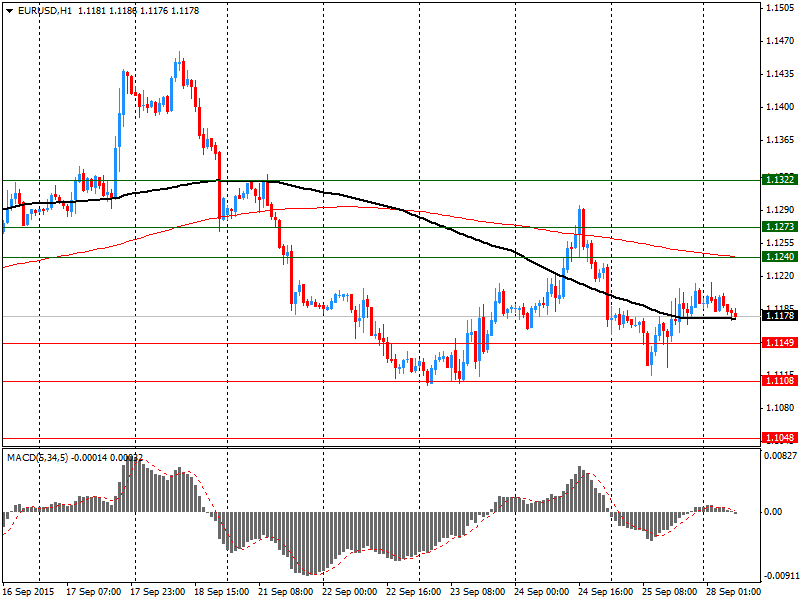Click the 1.1505 price scale value
The width and height of the screenshot is (800, 600).
tap(780, 8)
